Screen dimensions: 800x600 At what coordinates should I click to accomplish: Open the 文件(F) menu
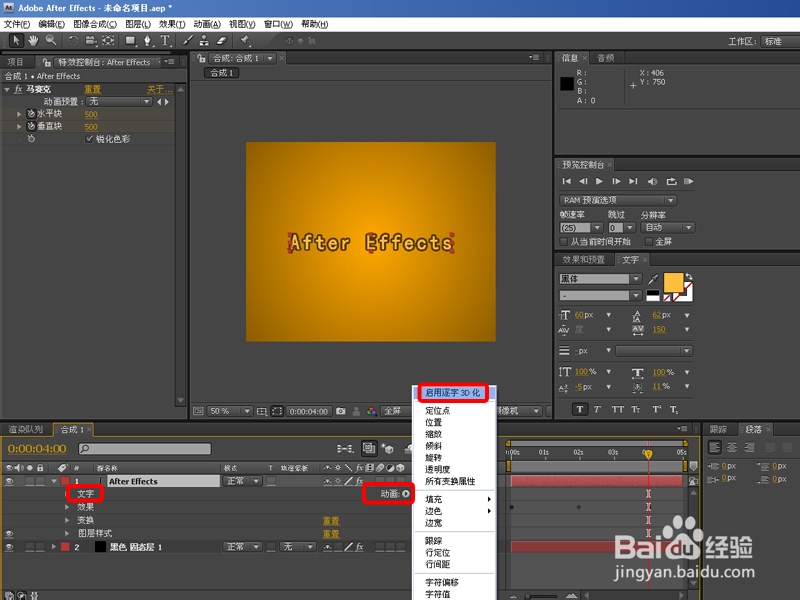point(16,24)
